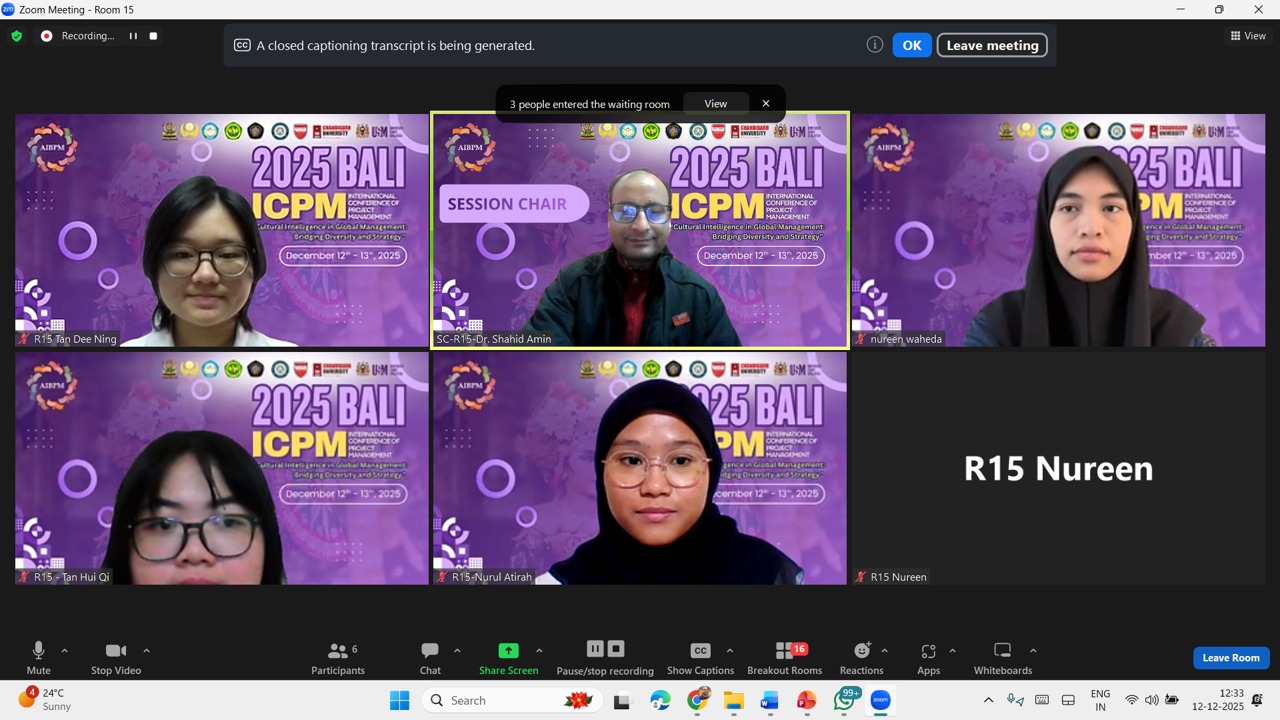Open the Participants panel icon
The height and width of the screenshot is (720, 1280).
337,651
